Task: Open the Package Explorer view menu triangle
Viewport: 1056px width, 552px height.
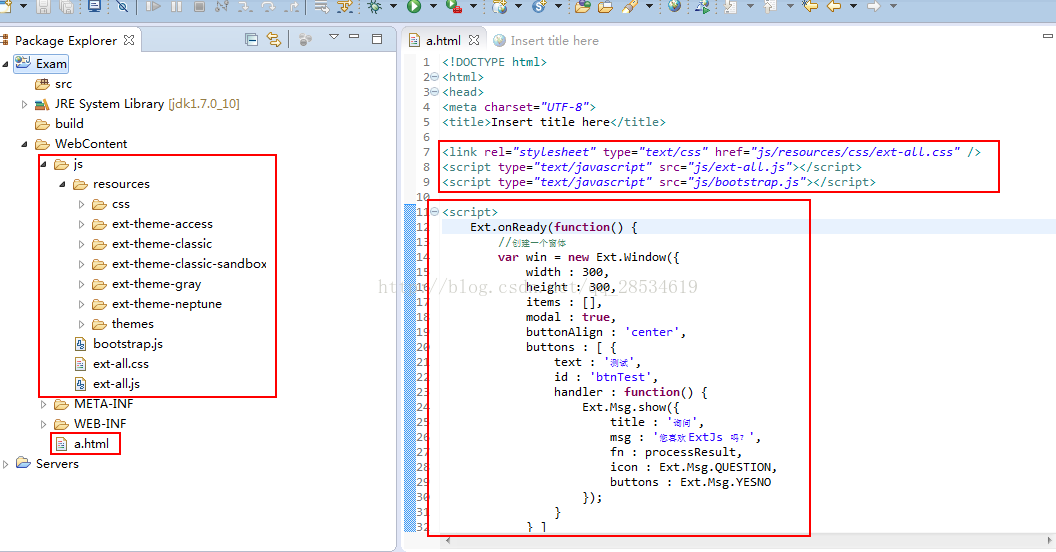Action: tap(333, 37)
